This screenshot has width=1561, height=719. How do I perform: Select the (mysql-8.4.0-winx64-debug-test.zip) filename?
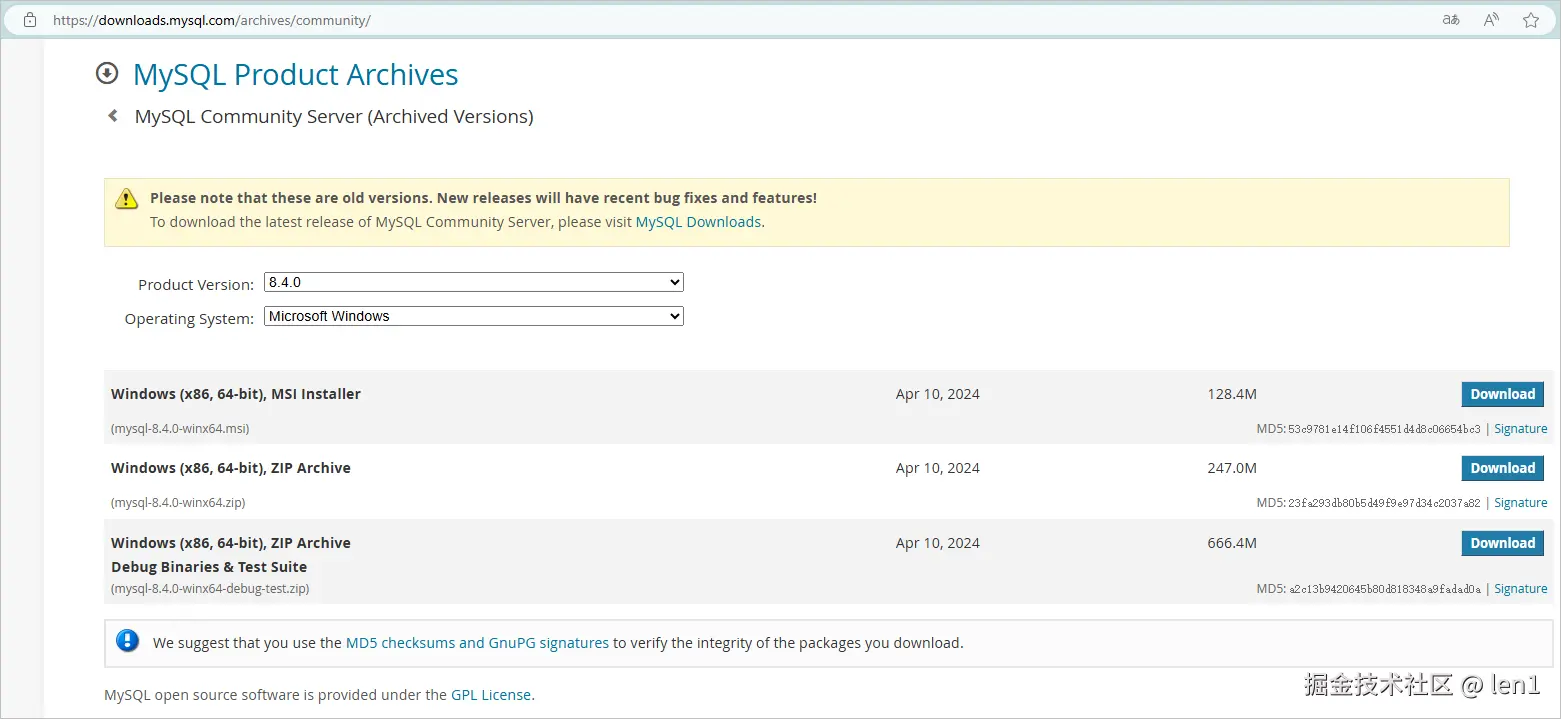[210, 589]
